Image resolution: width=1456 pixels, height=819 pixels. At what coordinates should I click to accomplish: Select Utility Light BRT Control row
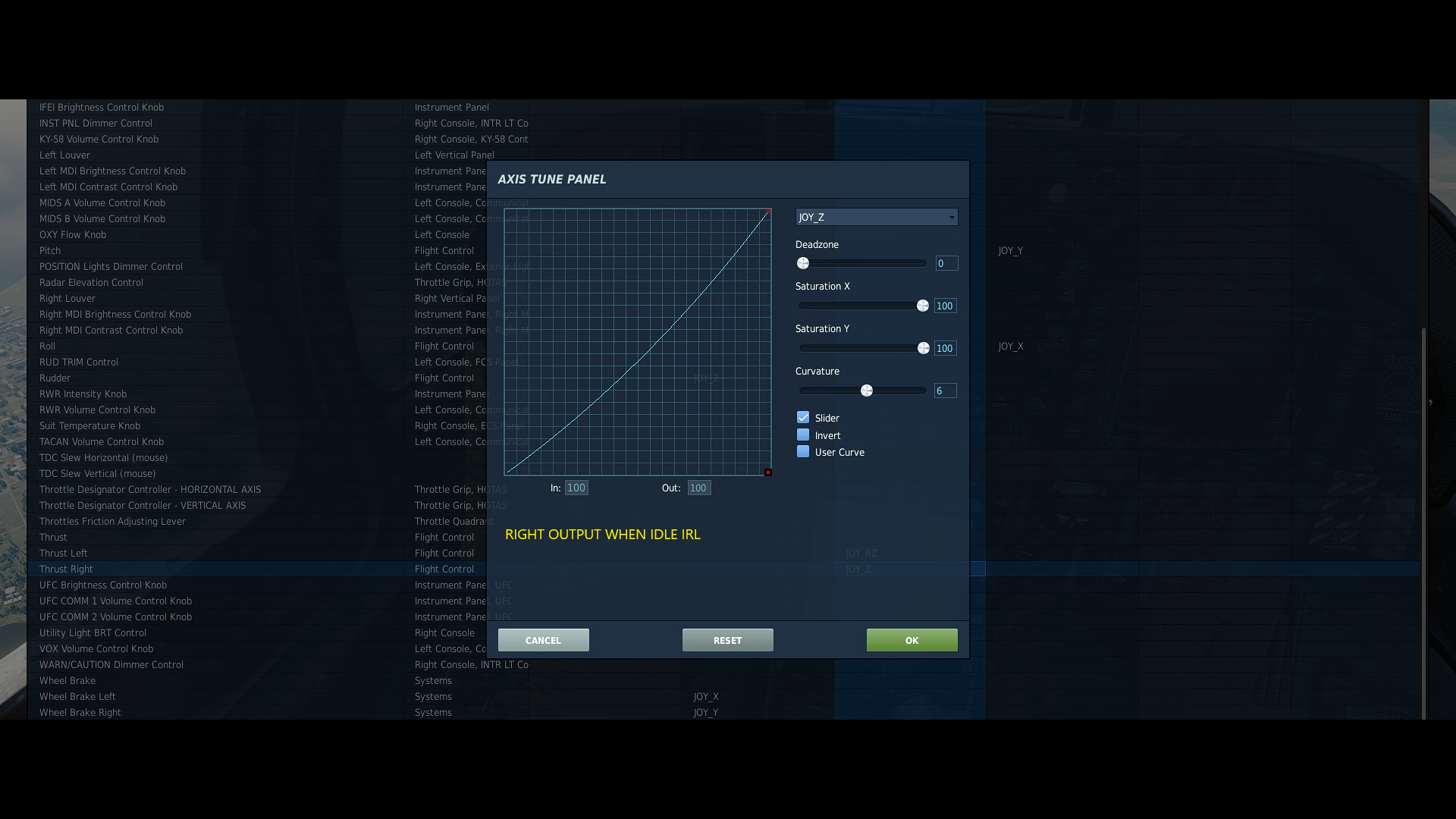coord(723,632)
